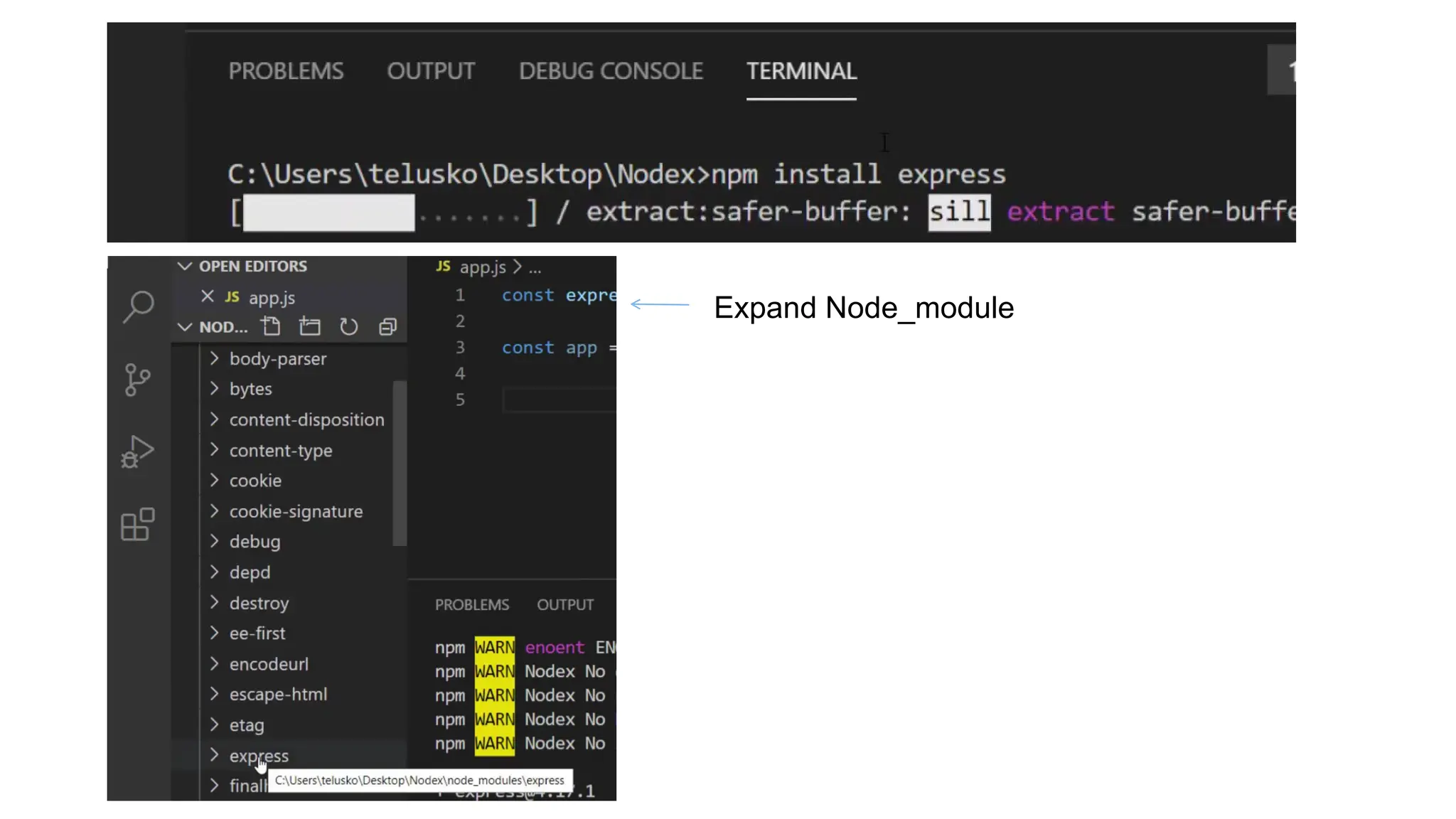Click the terminal dropdown at top-right of panel
This screenshot has width=1456, height=819.
pos(1281,70)
